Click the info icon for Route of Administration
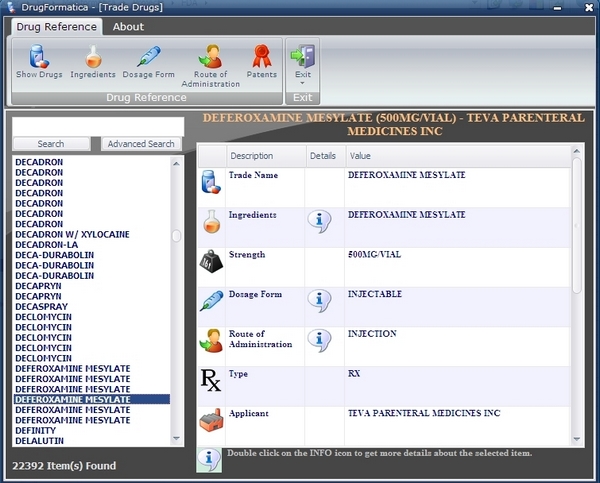 pos(319,340)
